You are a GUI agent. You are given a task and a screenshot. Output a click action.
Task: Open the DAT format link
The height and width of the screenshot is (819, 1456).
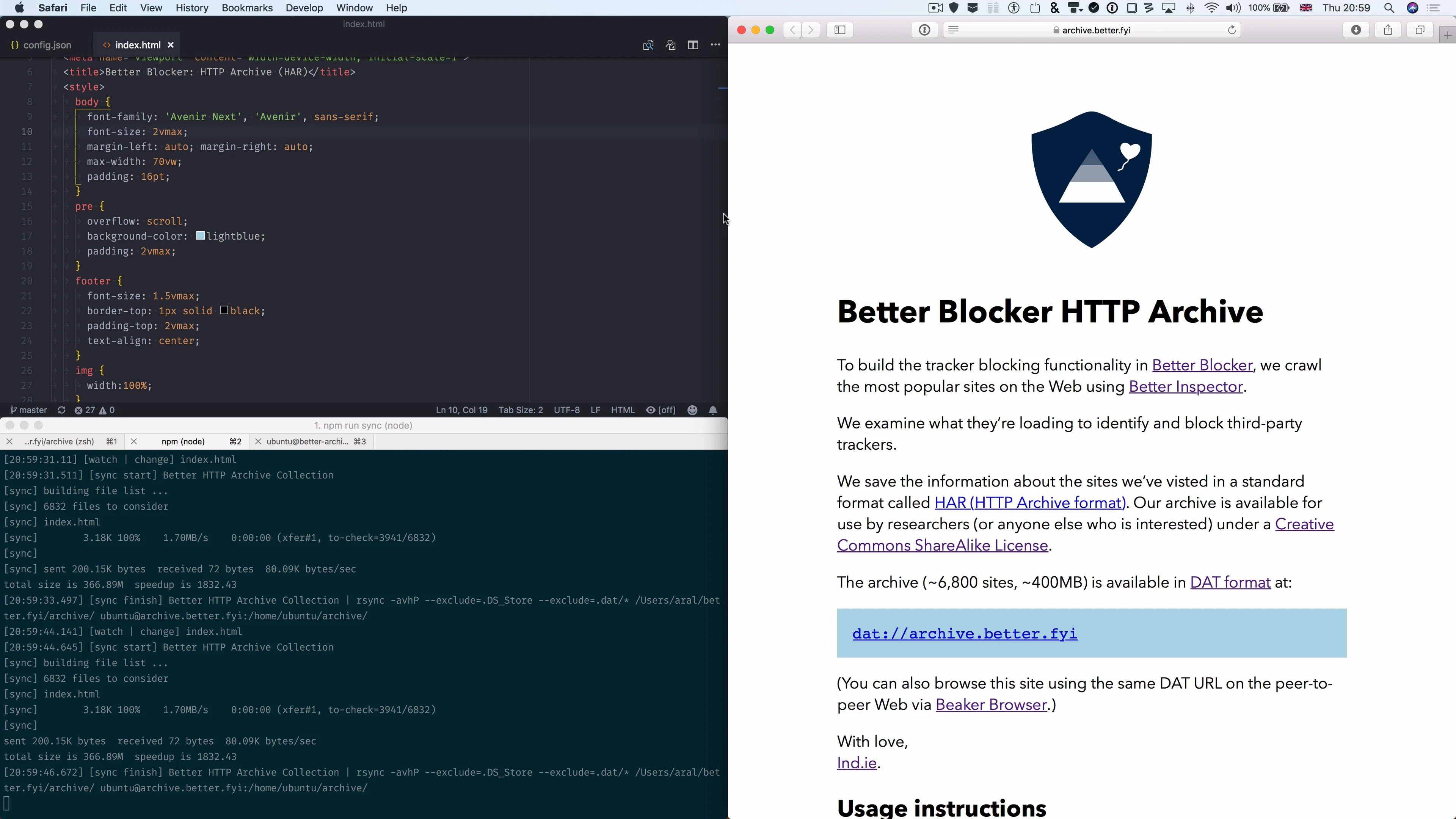click(1230, 582)
